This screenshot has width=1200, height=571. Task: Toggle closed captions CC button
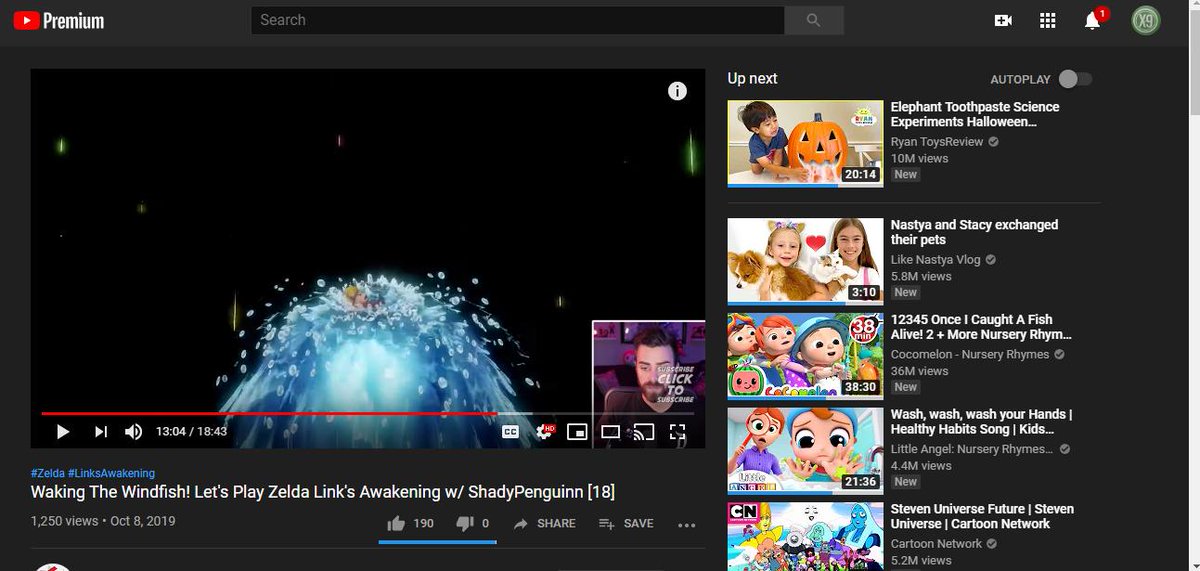tap(510, 432)
